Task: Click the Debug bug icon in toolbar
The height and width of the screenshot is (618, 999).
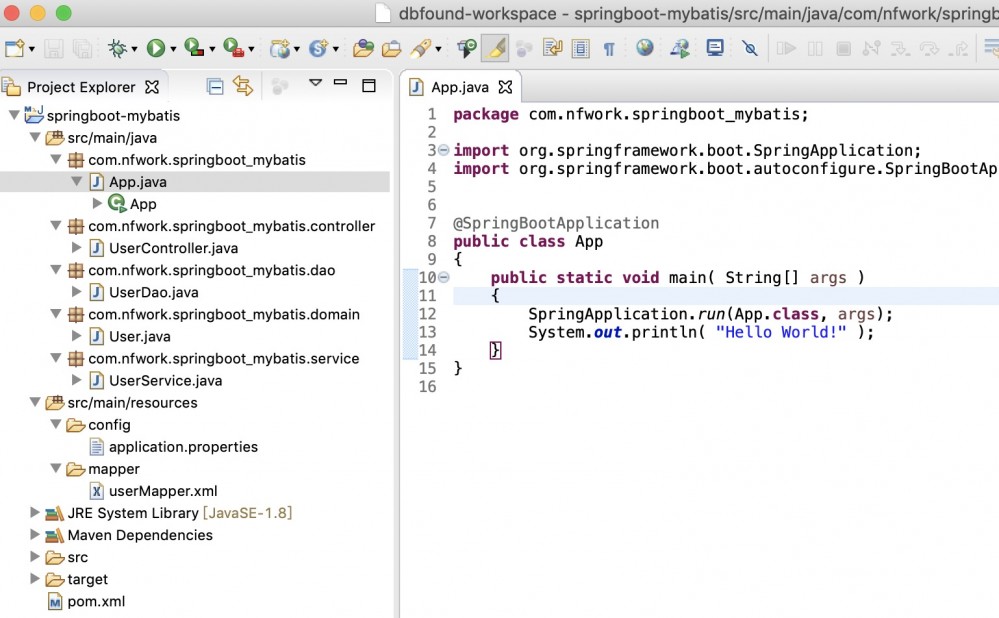Action: click(x=118, y=48)
